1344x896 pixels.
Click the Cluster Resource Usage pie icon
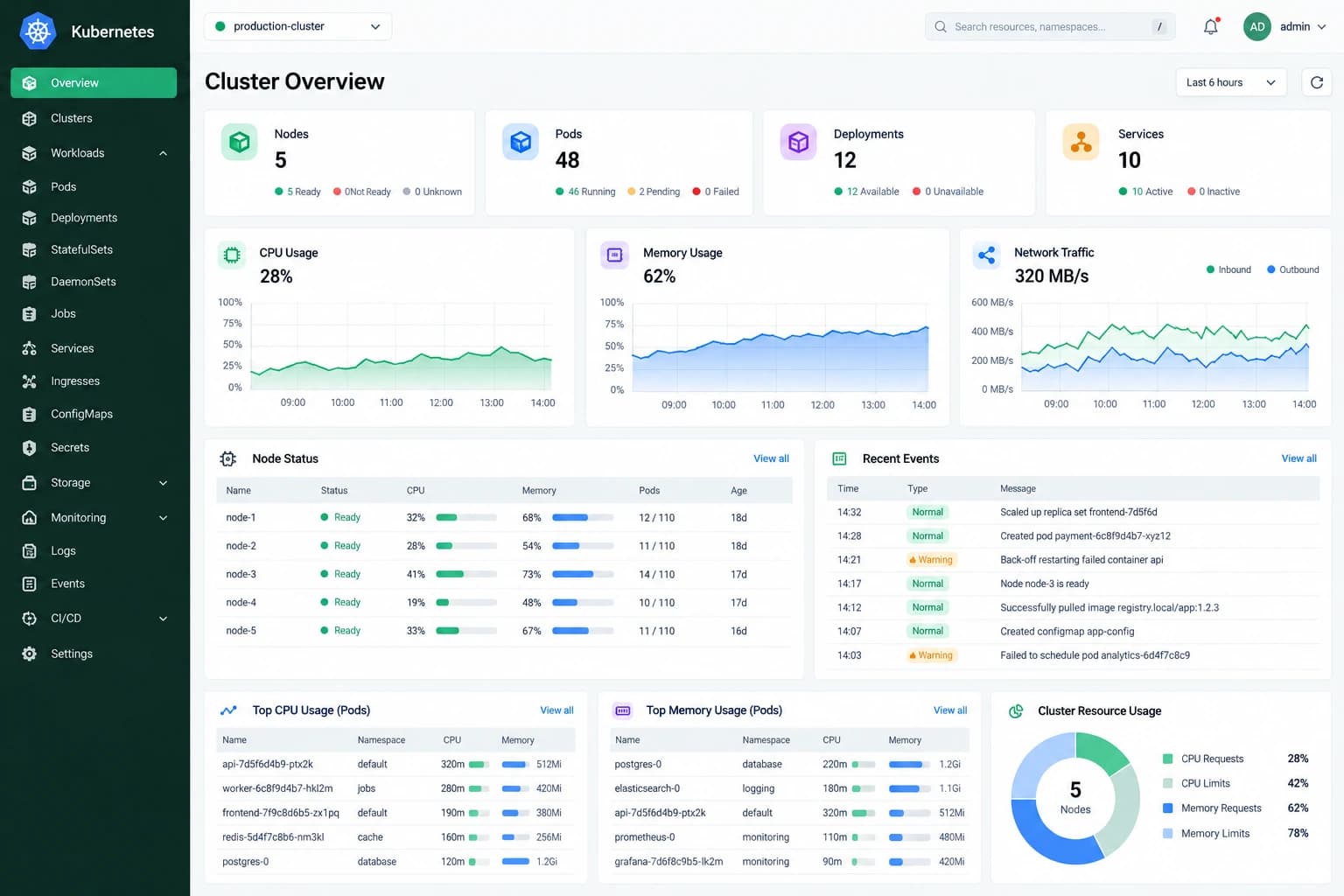(1016, 711)
